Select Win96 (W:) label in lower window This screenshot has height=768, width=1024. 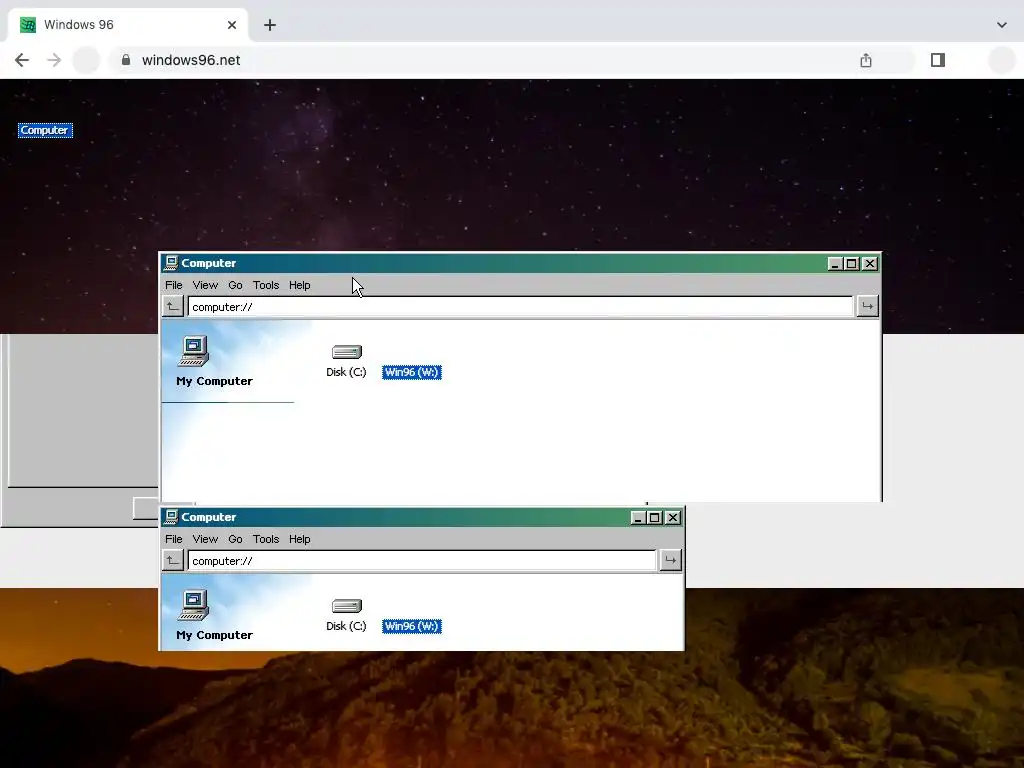coord(411,626)
